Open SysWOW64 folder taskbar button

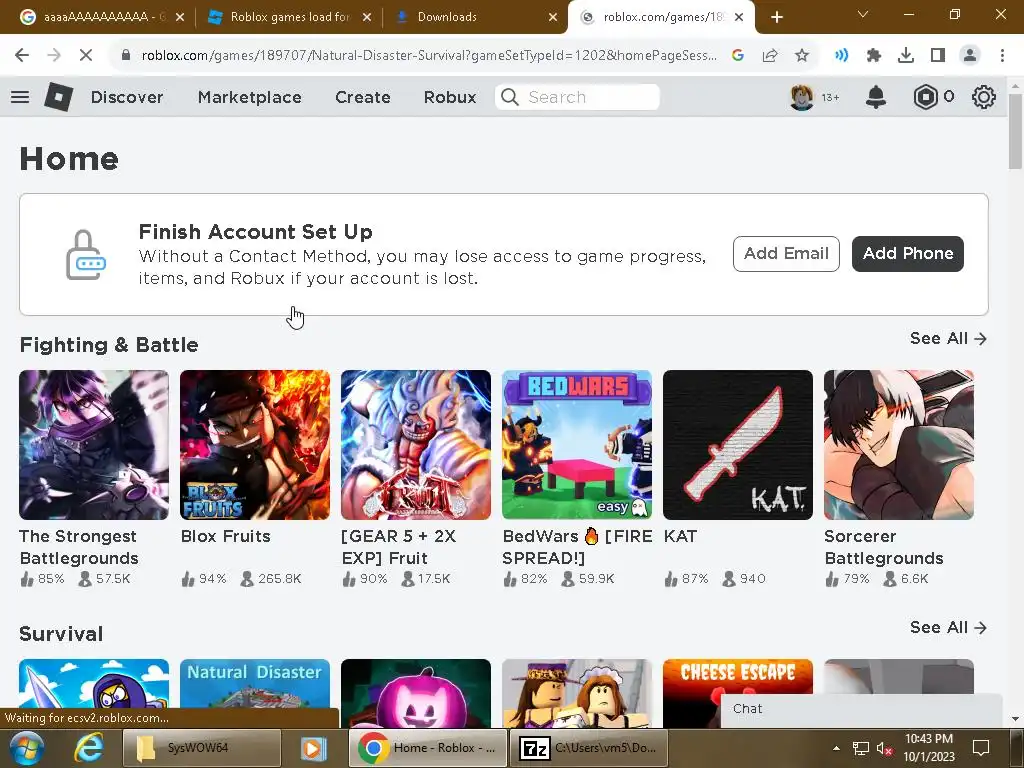click(202, 748)
